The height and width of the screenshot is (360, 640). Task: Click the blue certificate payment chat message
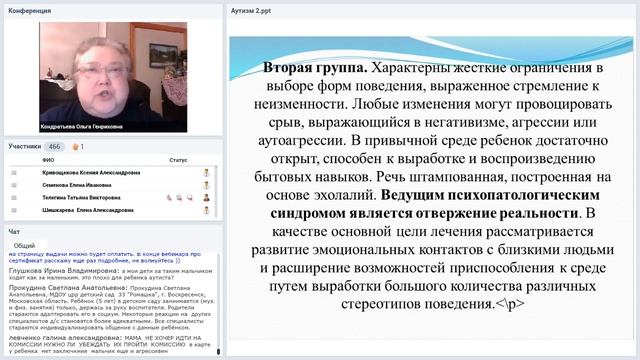105,257
